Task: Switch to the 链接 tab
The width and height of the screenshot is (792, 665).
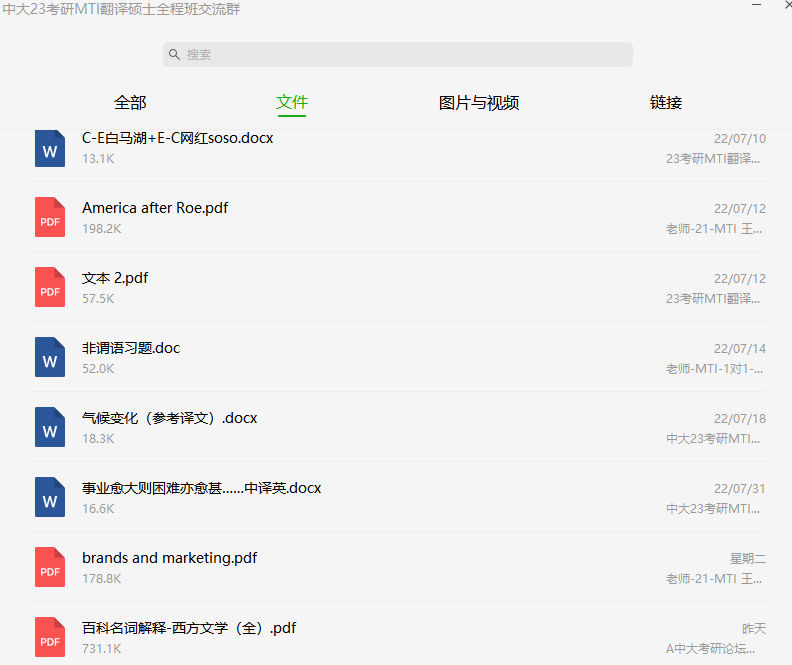Action: 666,103
